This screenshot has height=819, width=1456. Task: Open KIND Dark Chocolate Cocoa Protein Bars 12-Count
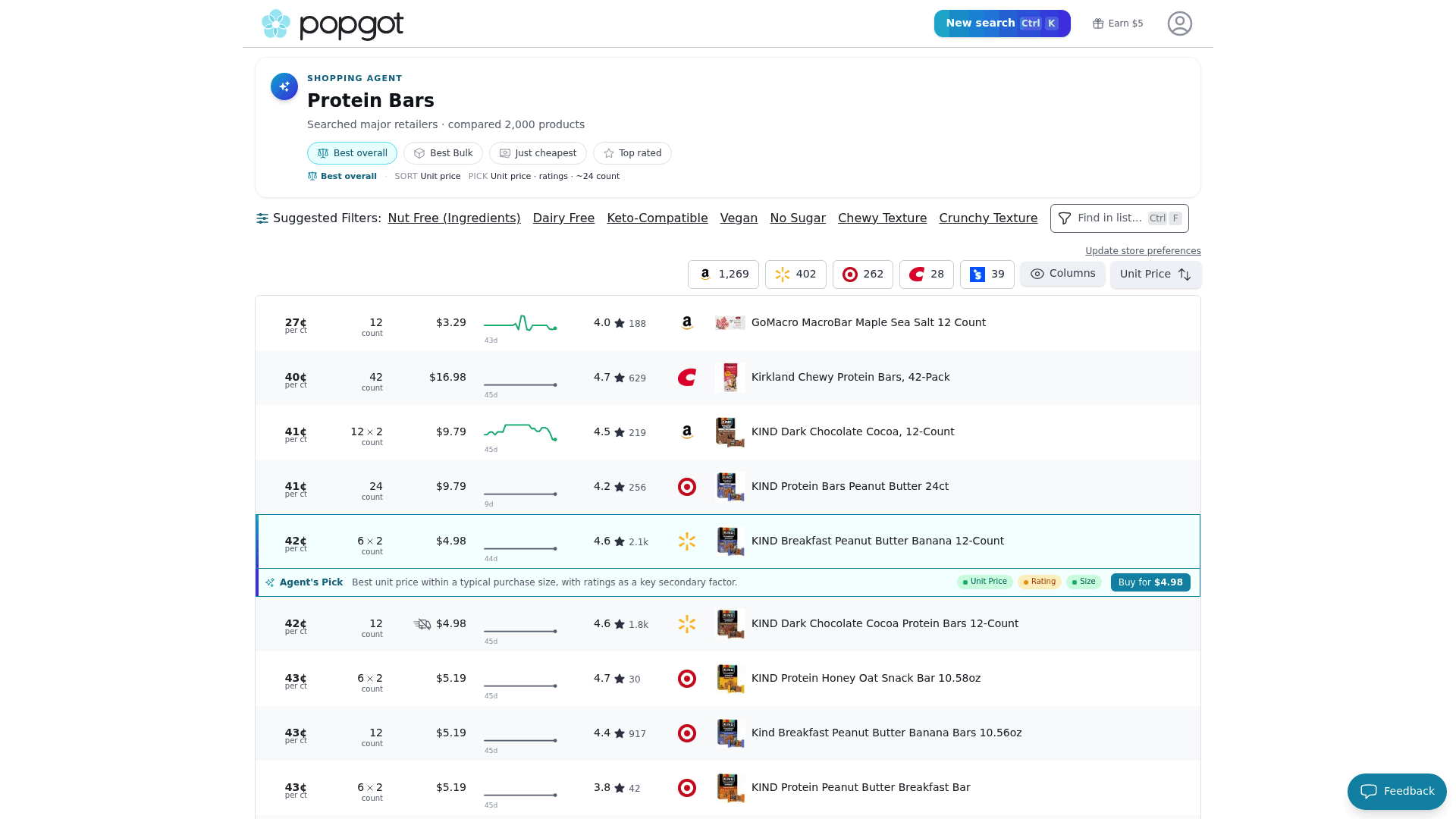click(x=884, y=623)
